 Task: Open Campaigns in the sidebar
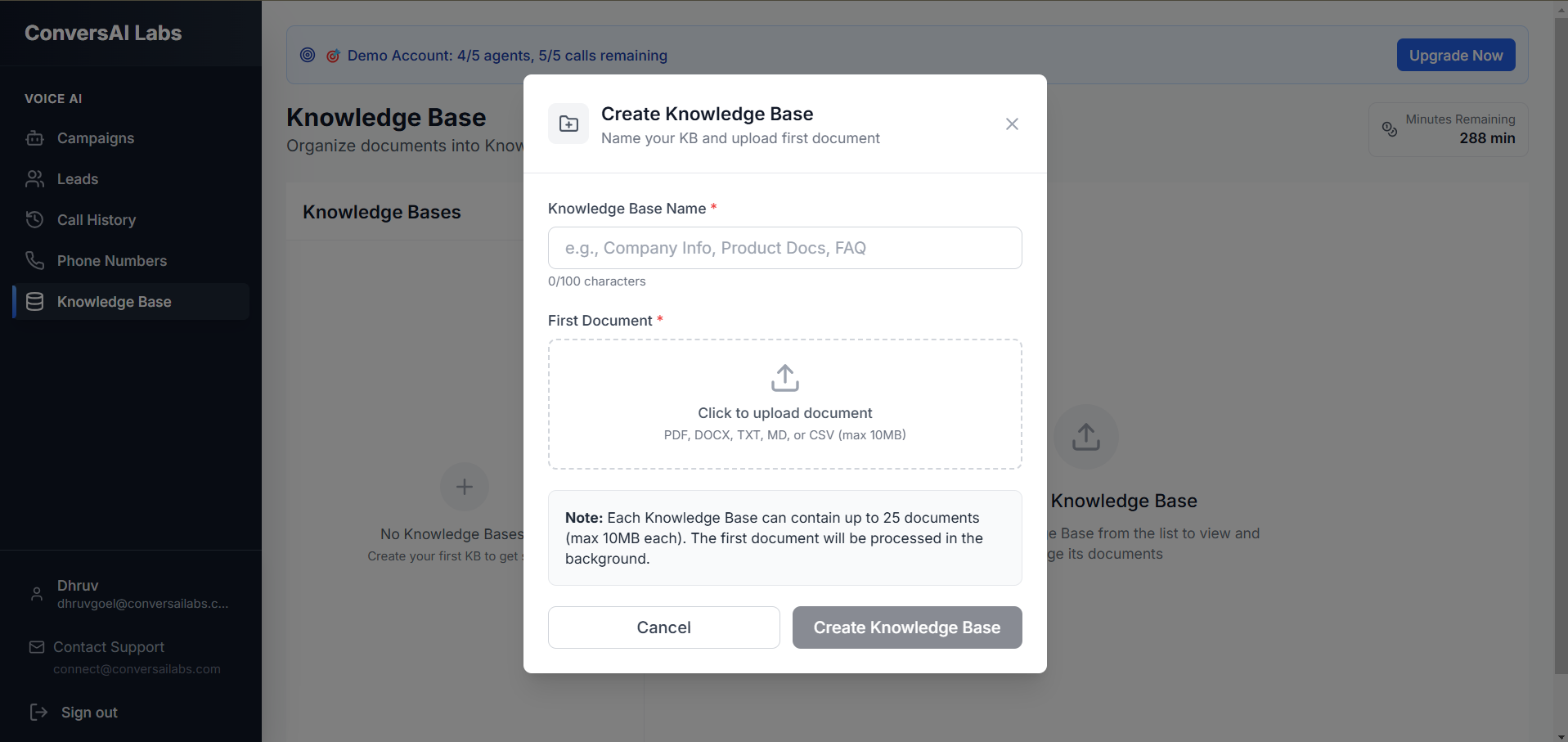[x=131, y=138]
